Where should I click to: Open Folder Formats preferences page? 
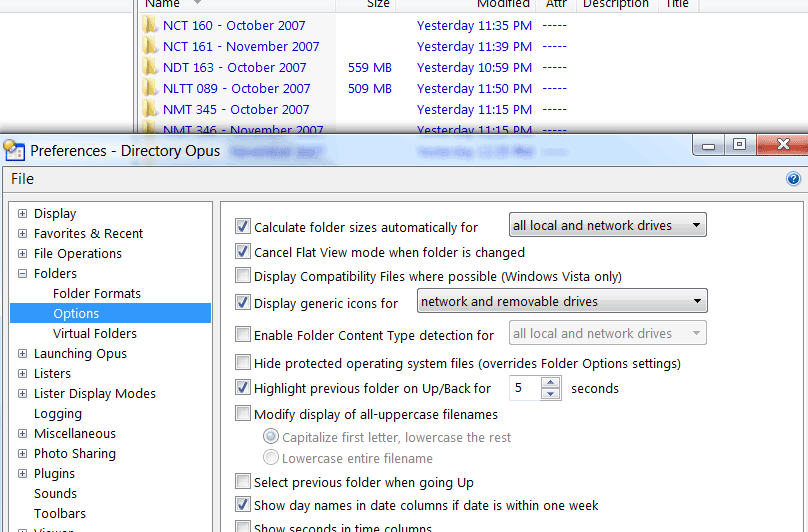click(97, 293)
